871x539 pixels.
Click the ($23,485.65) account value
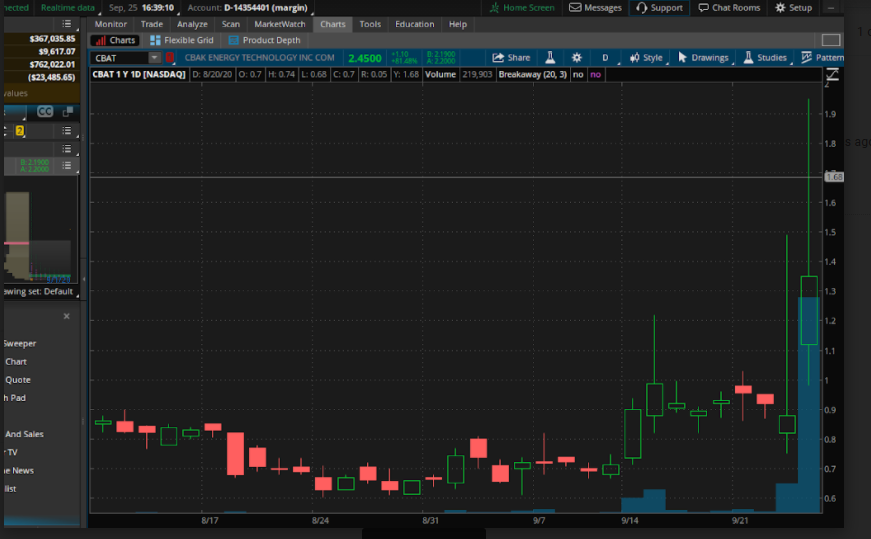(x=51, y=77)
